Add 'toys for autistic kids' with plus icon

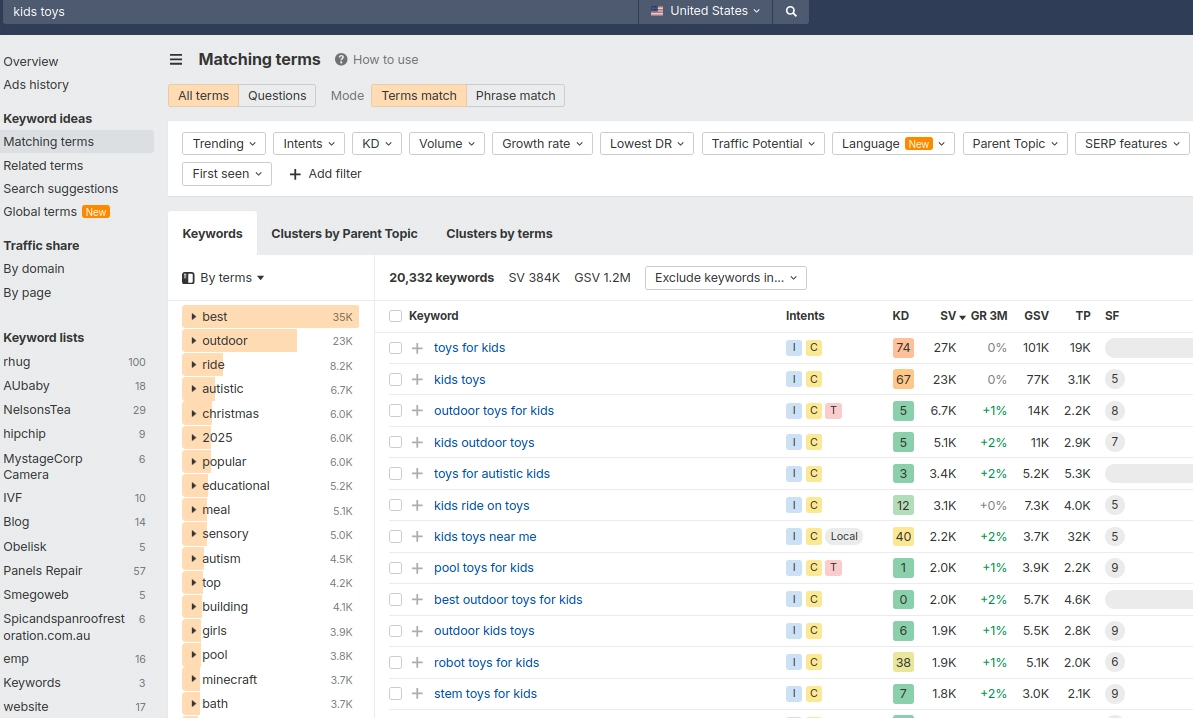417,474
